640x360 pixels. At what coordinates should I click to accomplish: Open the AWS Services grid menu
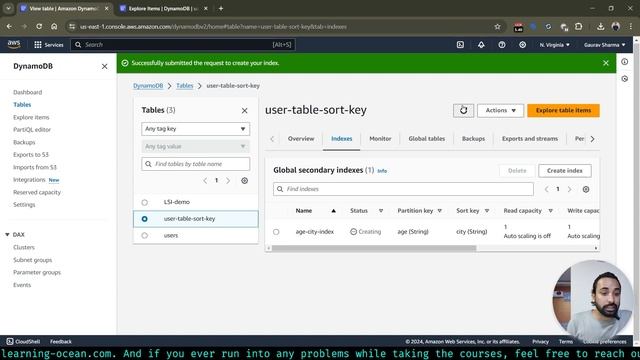pyautogui.click(x=49, y=45)
